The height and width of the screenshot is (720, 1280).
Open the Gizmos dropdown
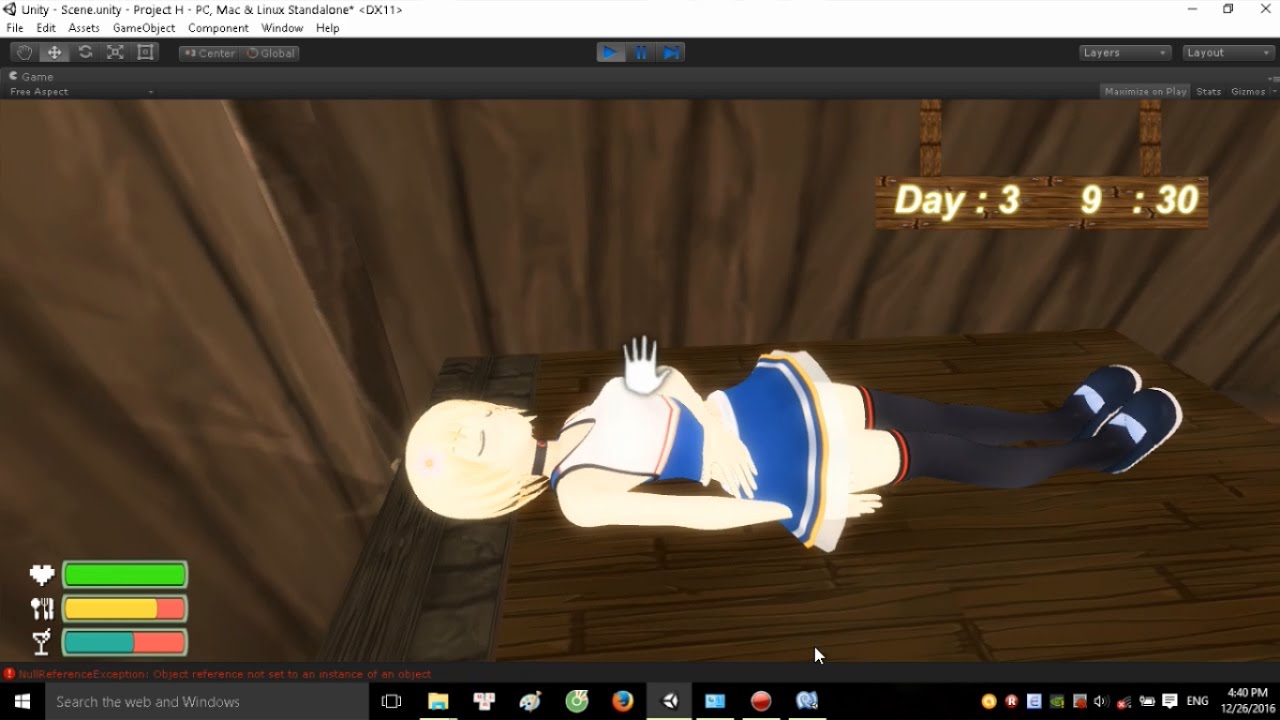(x=1253, y=92)
